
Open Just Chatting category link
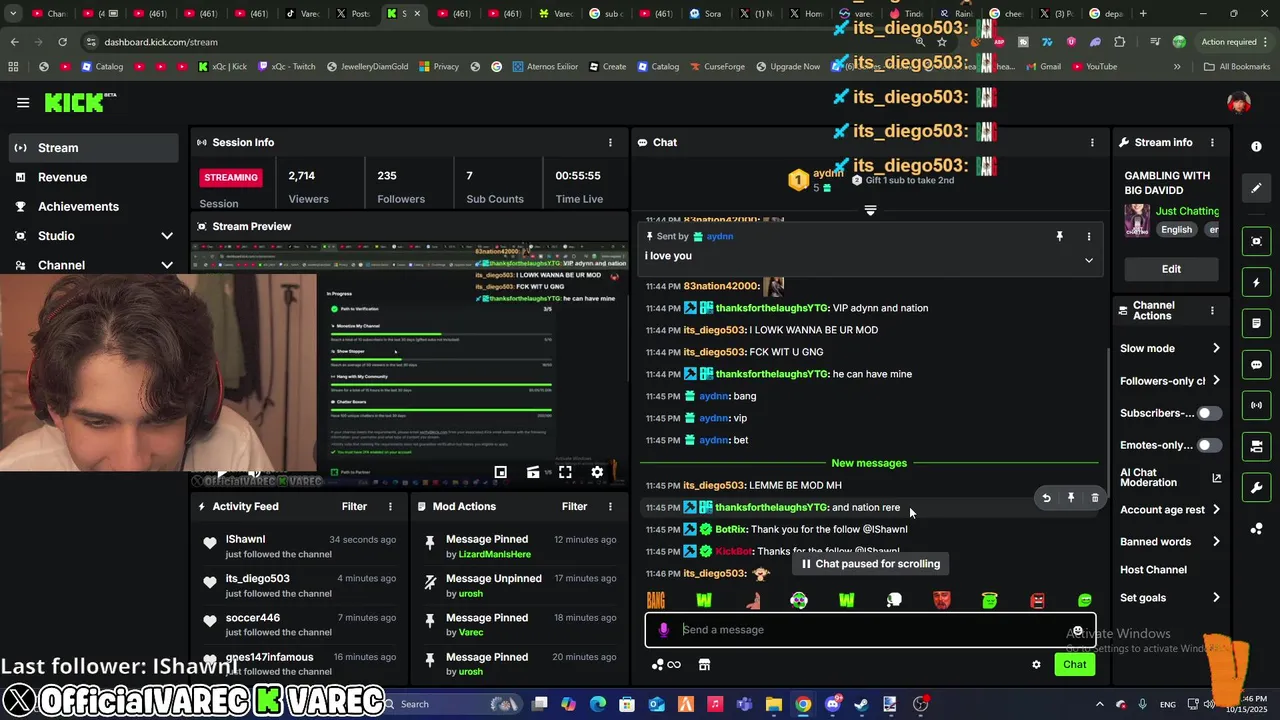(x=1187, y=211)
